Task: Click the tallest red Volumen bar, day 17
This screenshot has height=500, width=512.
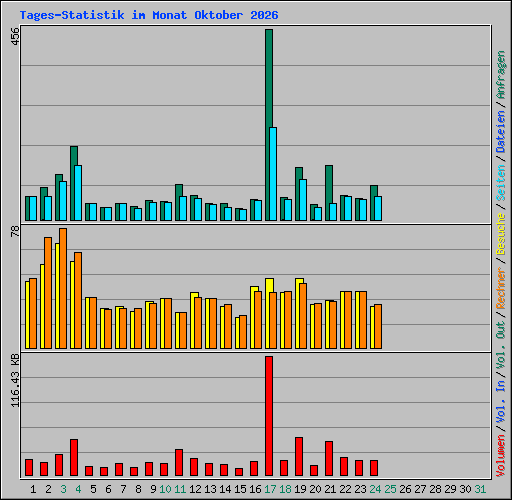Action: click(269, 416)
